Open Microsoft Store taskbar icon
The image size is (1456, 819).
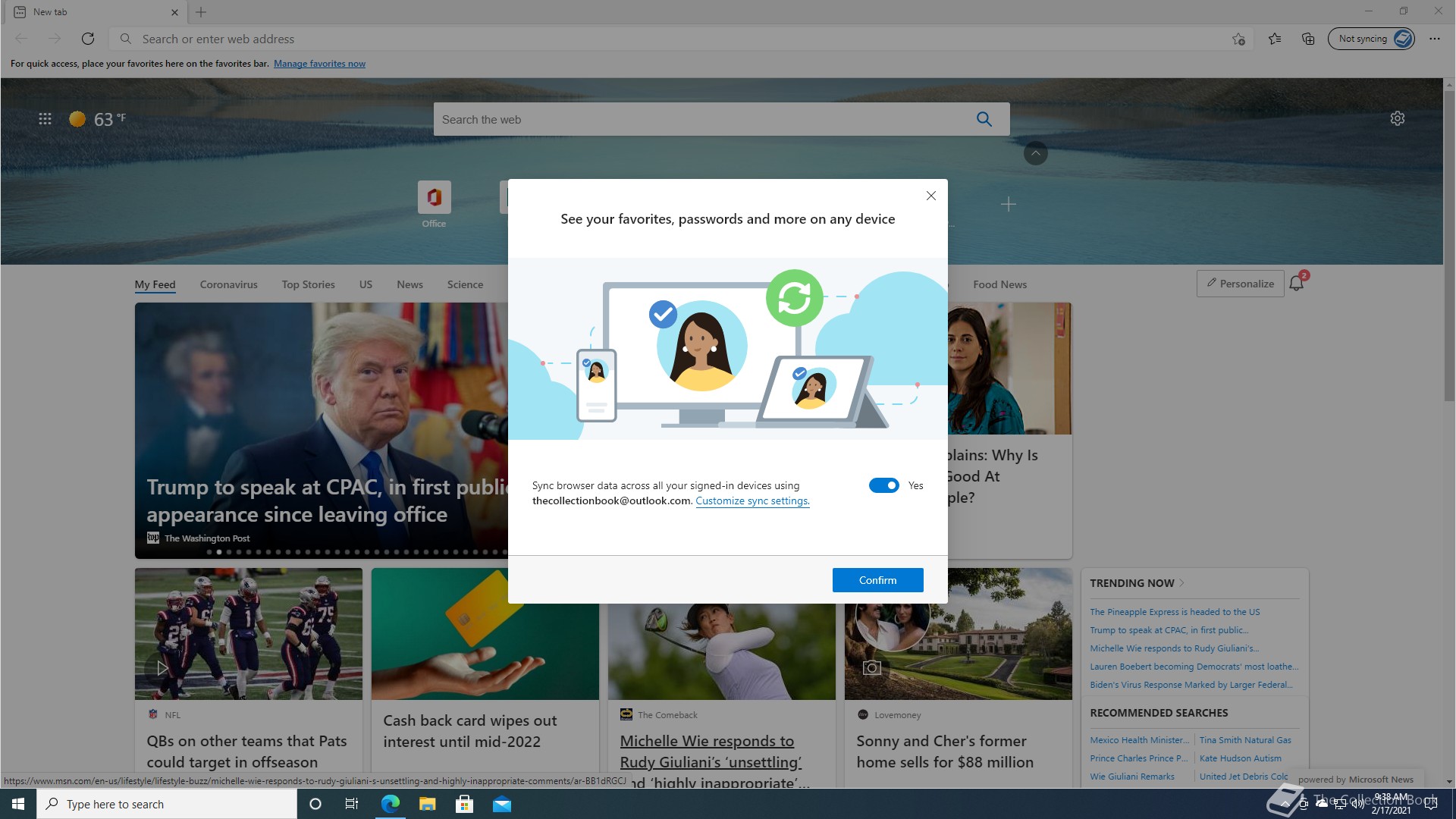pos(465,804)
